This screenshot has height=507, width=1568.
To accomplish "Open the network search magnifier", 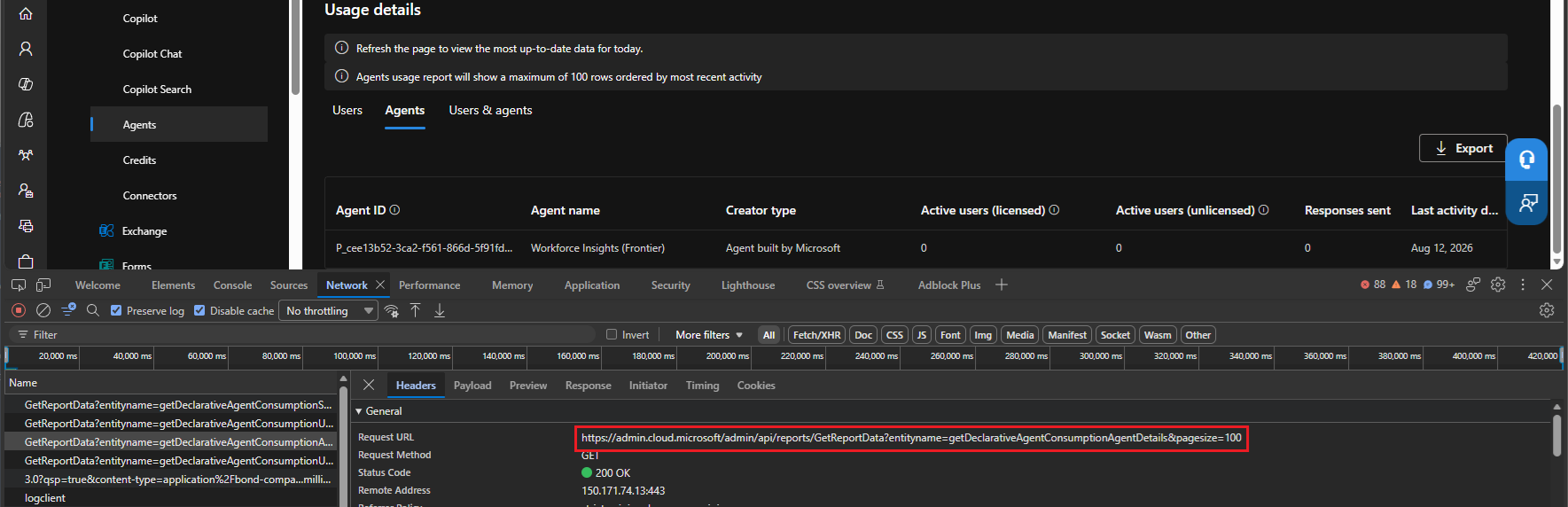I will pos(93,310).
